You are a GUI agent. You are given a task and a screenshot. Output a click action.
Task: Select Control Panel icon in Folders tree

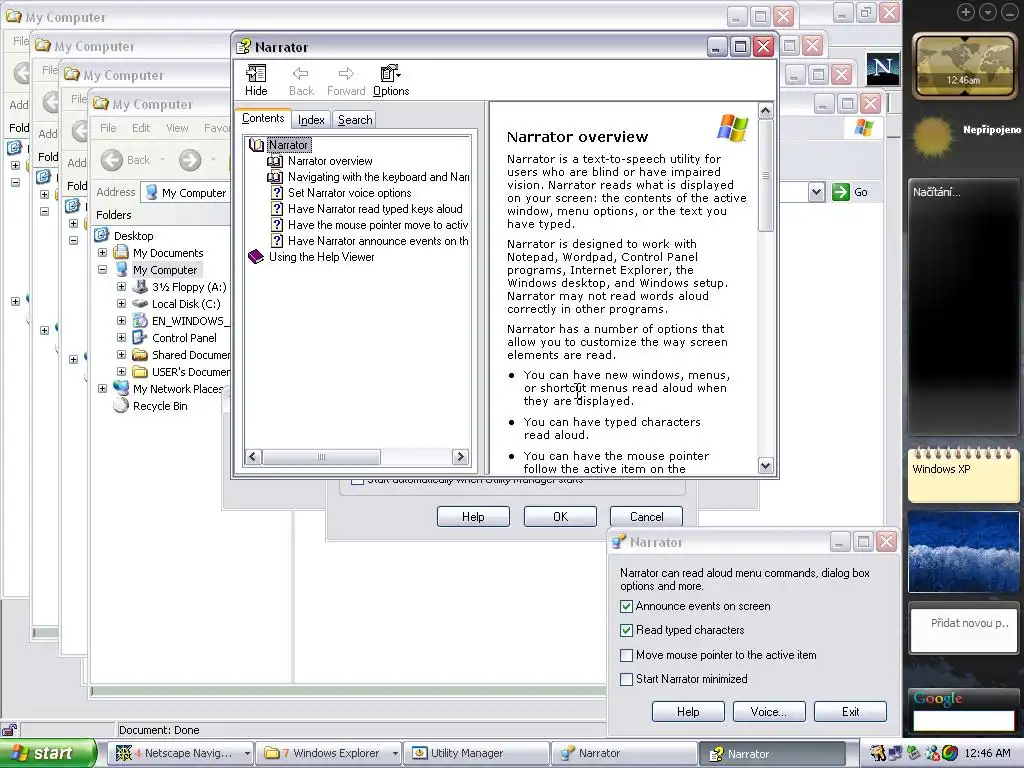pos(140,338)
